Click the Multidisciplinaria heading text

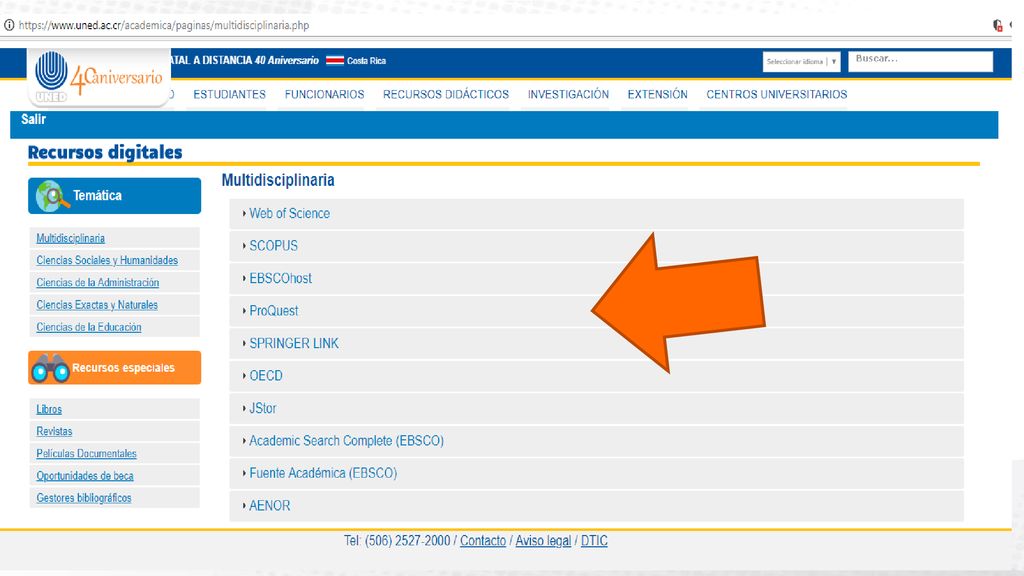coord(278,180)
